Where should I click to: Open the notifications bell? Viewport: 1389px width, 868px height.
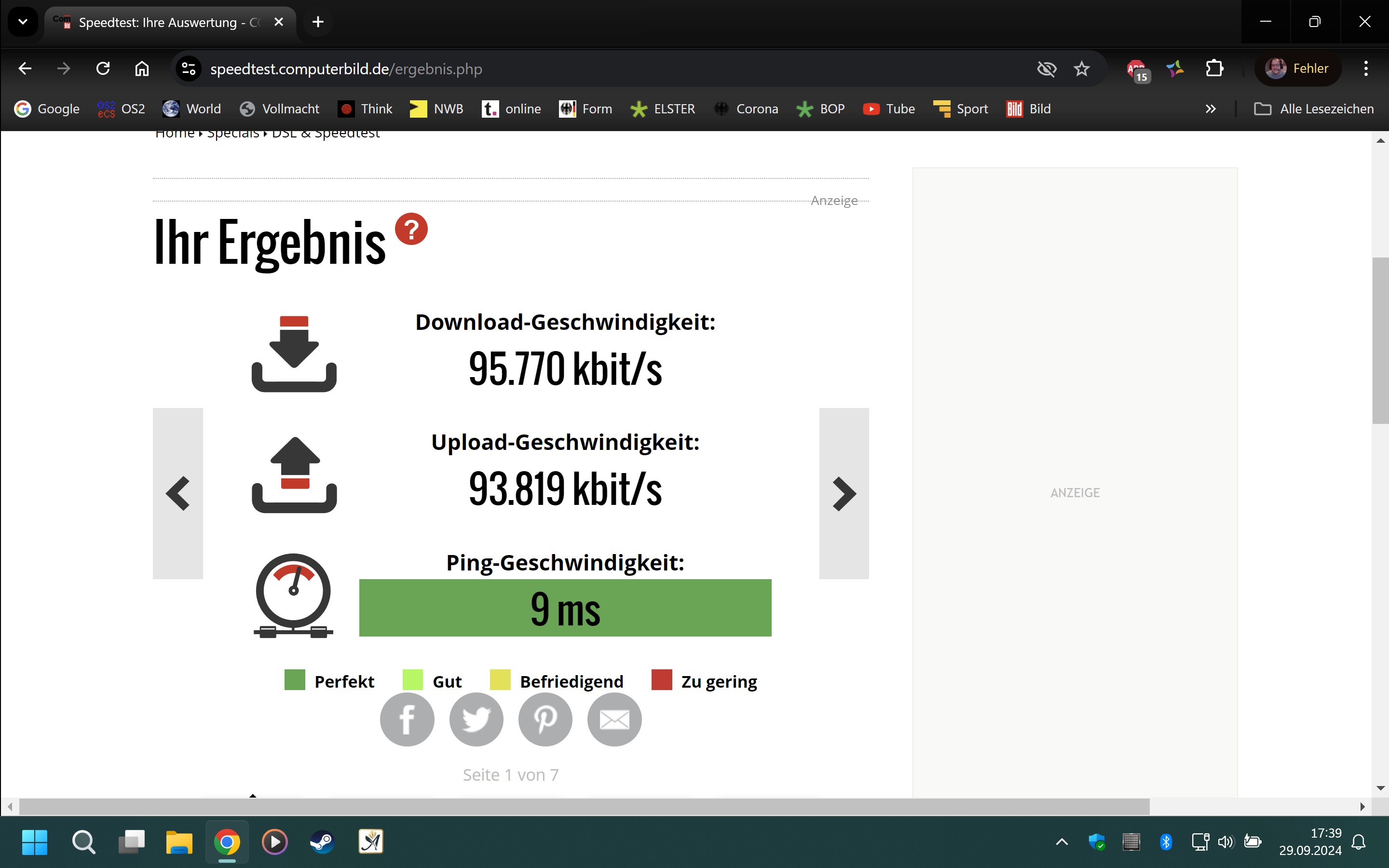pyautogui.click(x=1359, y=842)
